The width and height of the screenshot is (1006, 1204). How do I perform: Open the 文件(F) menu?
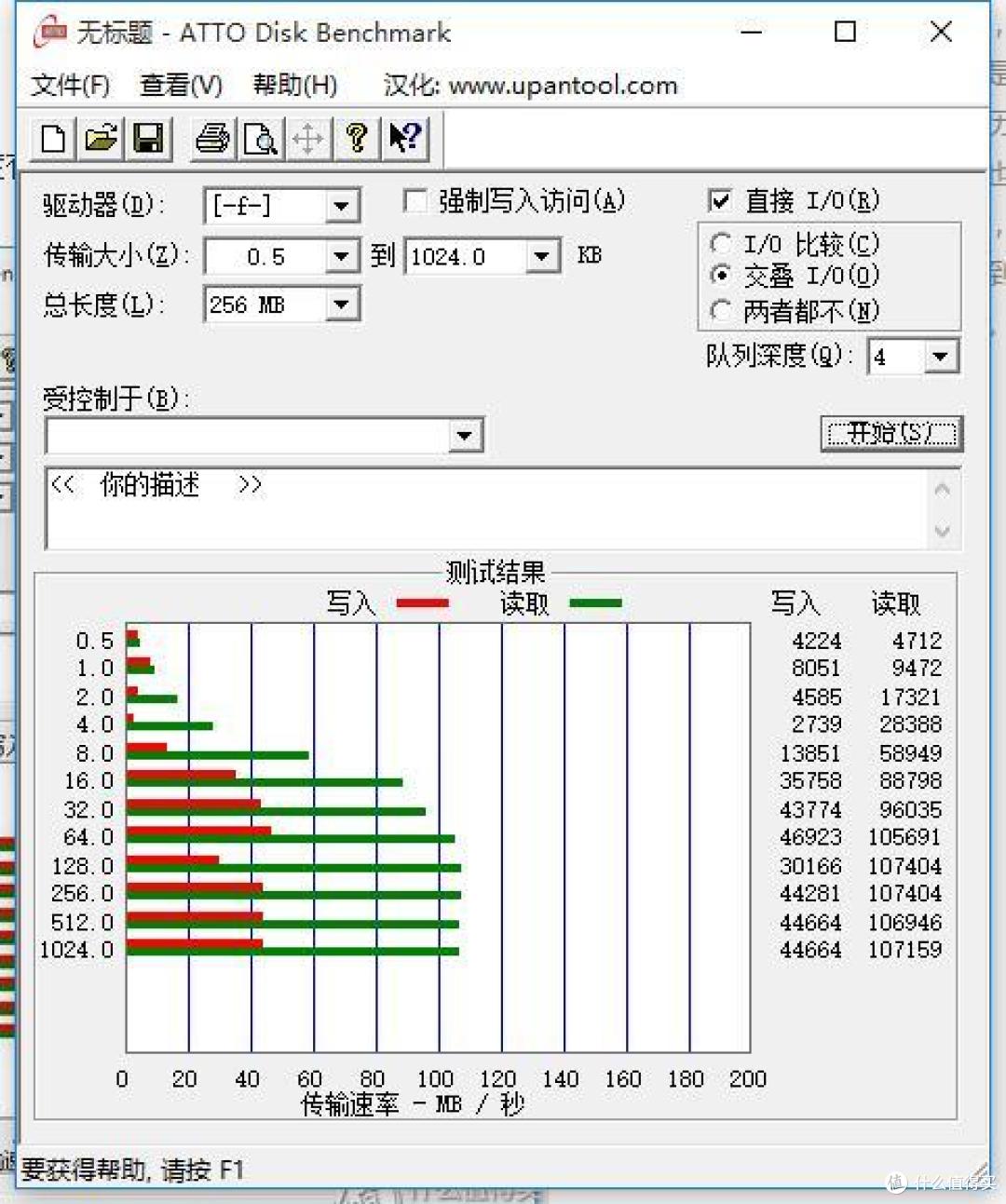(x=70, y=86)
